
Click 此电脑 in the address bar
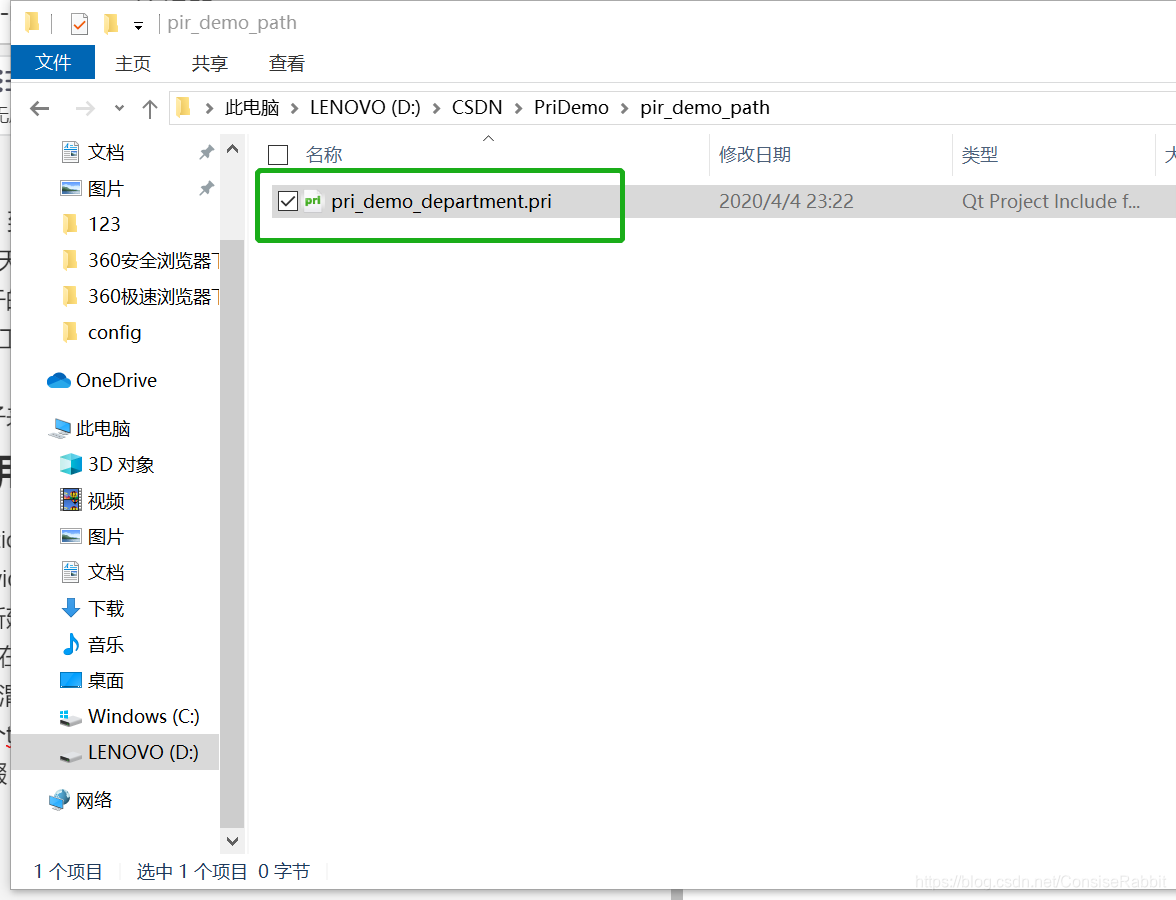click(252, 108)
